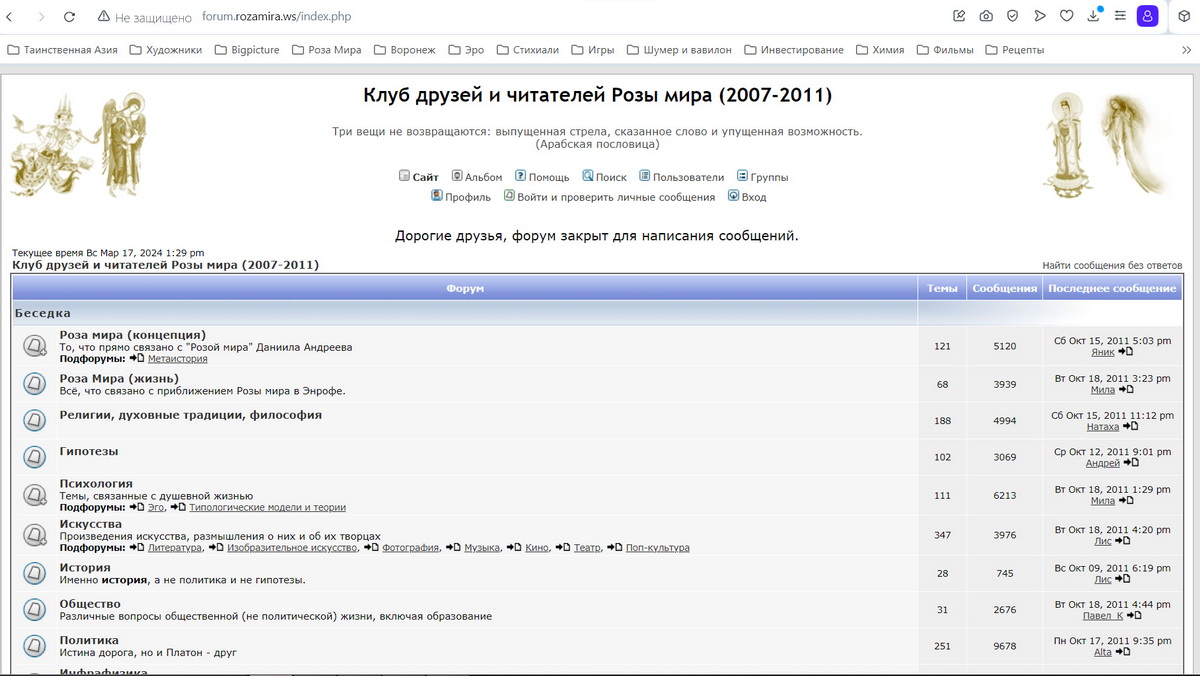Open the Психология forum link
This screenshot has width=1200, height=676.
point(96,483)
